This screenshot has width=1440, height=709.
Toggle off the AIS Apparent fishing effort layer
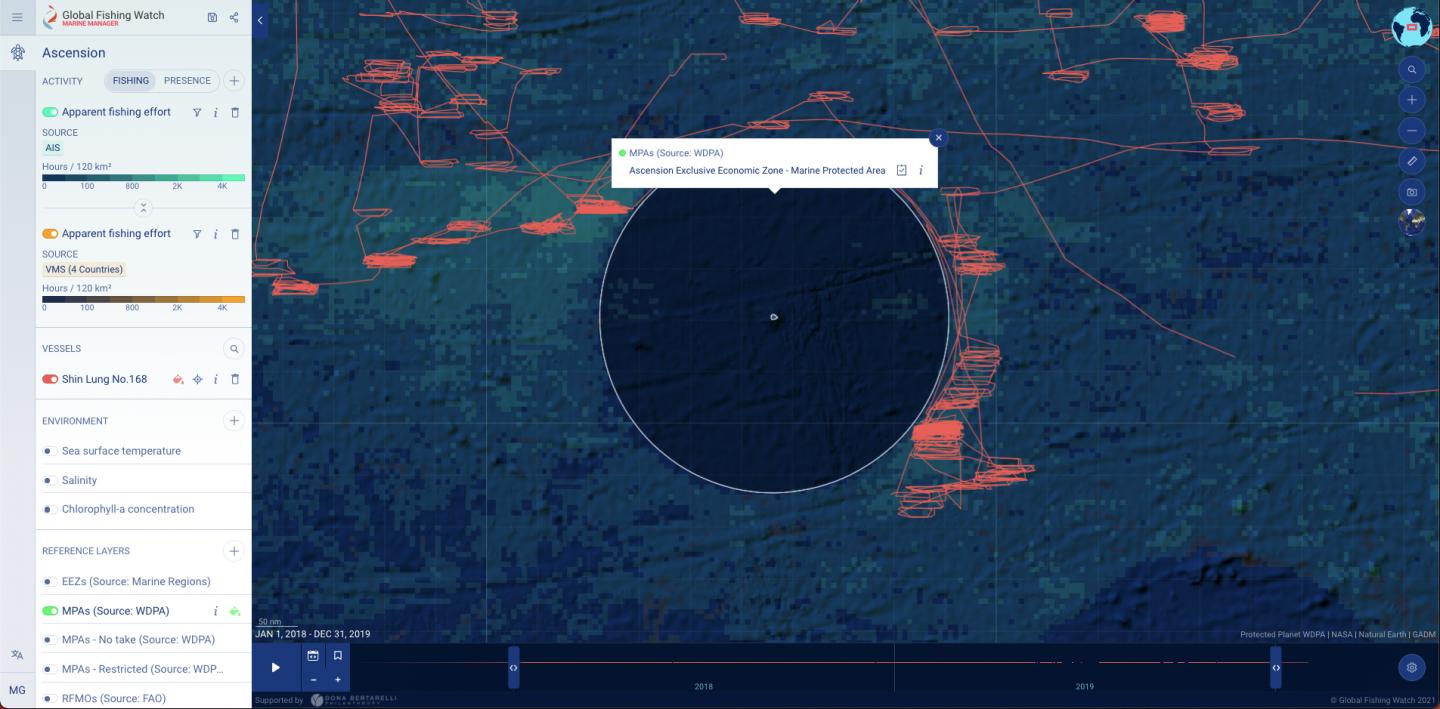click(48, 111)
